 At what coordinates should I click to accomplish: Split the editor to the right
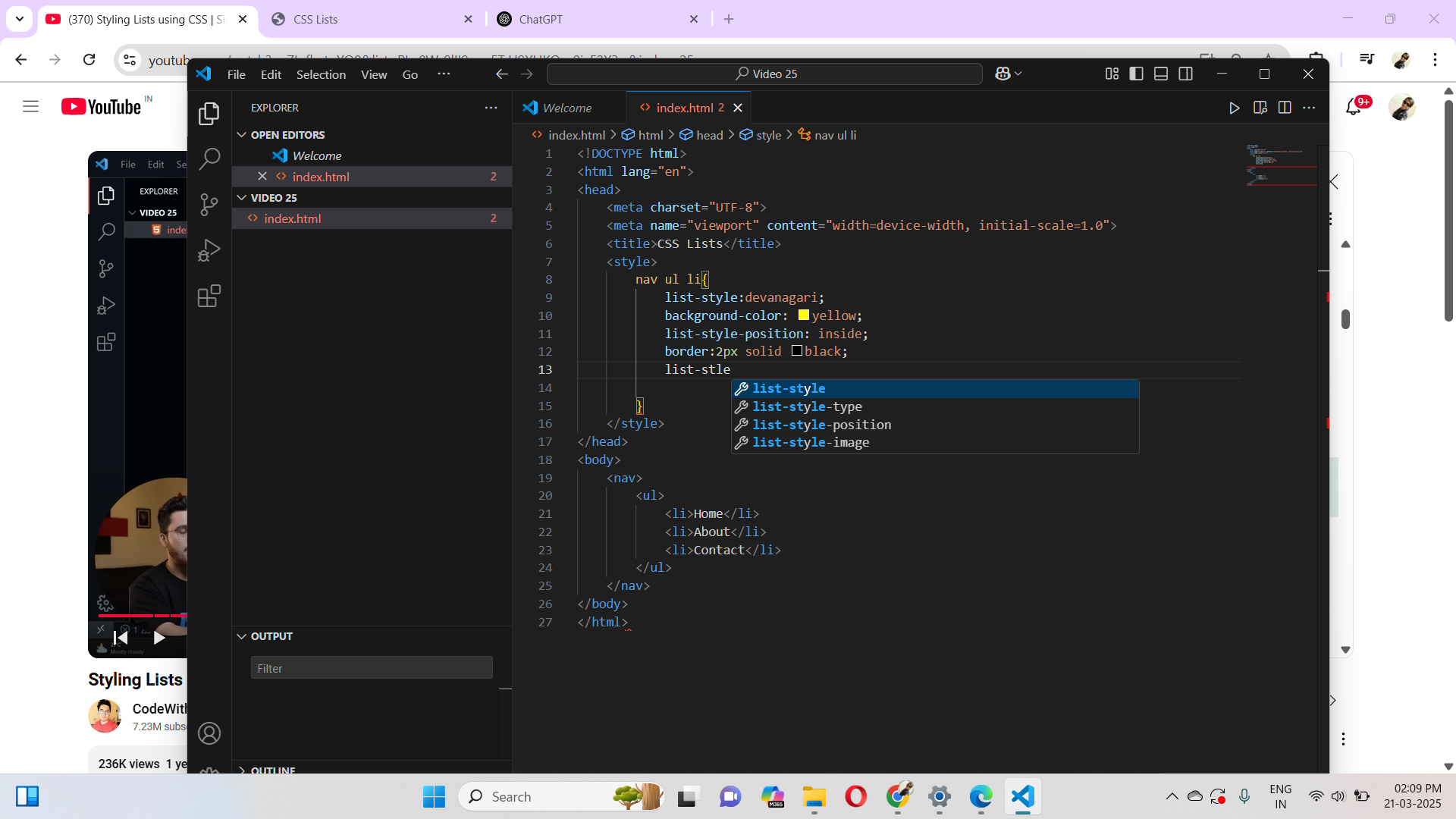[x=1285, y=108]
